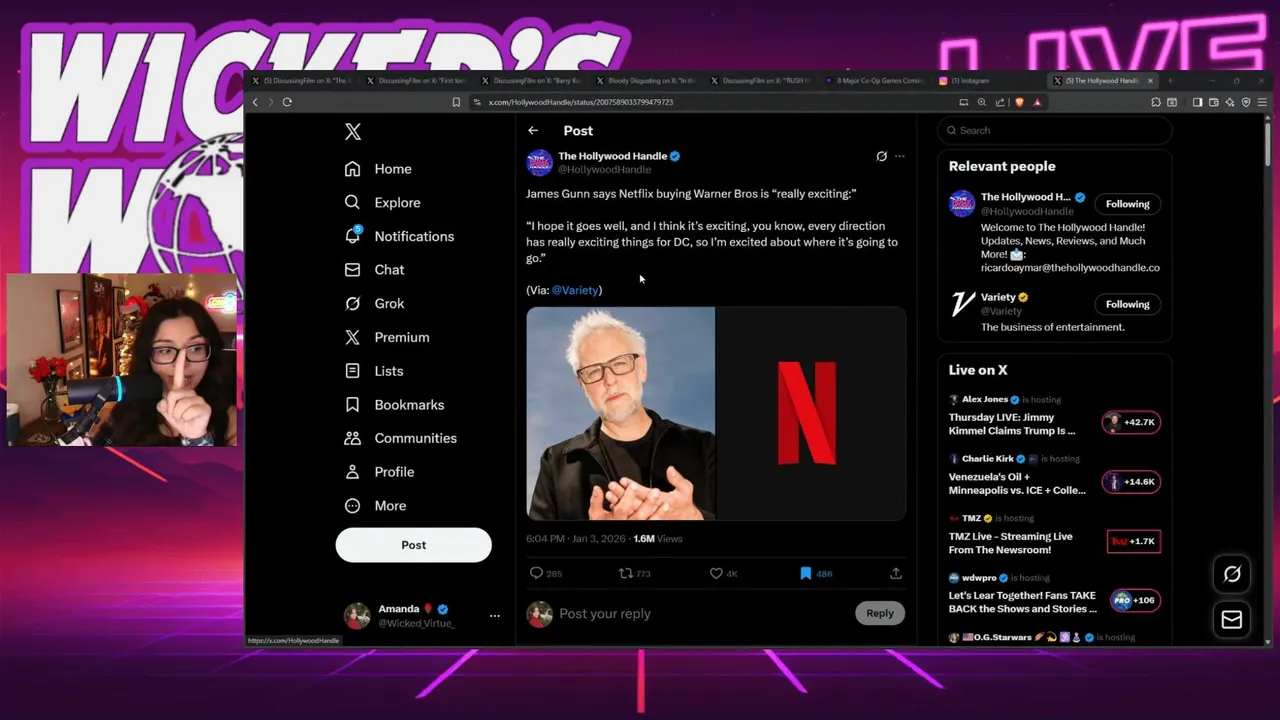Open the Netflix logo image

(x=811, y=414)
